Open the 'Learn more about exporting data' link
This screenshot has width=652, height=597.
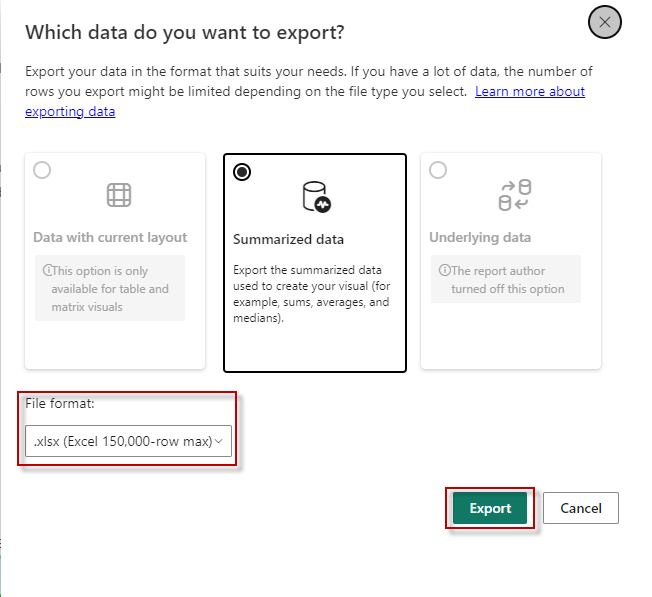click(529, 92)
